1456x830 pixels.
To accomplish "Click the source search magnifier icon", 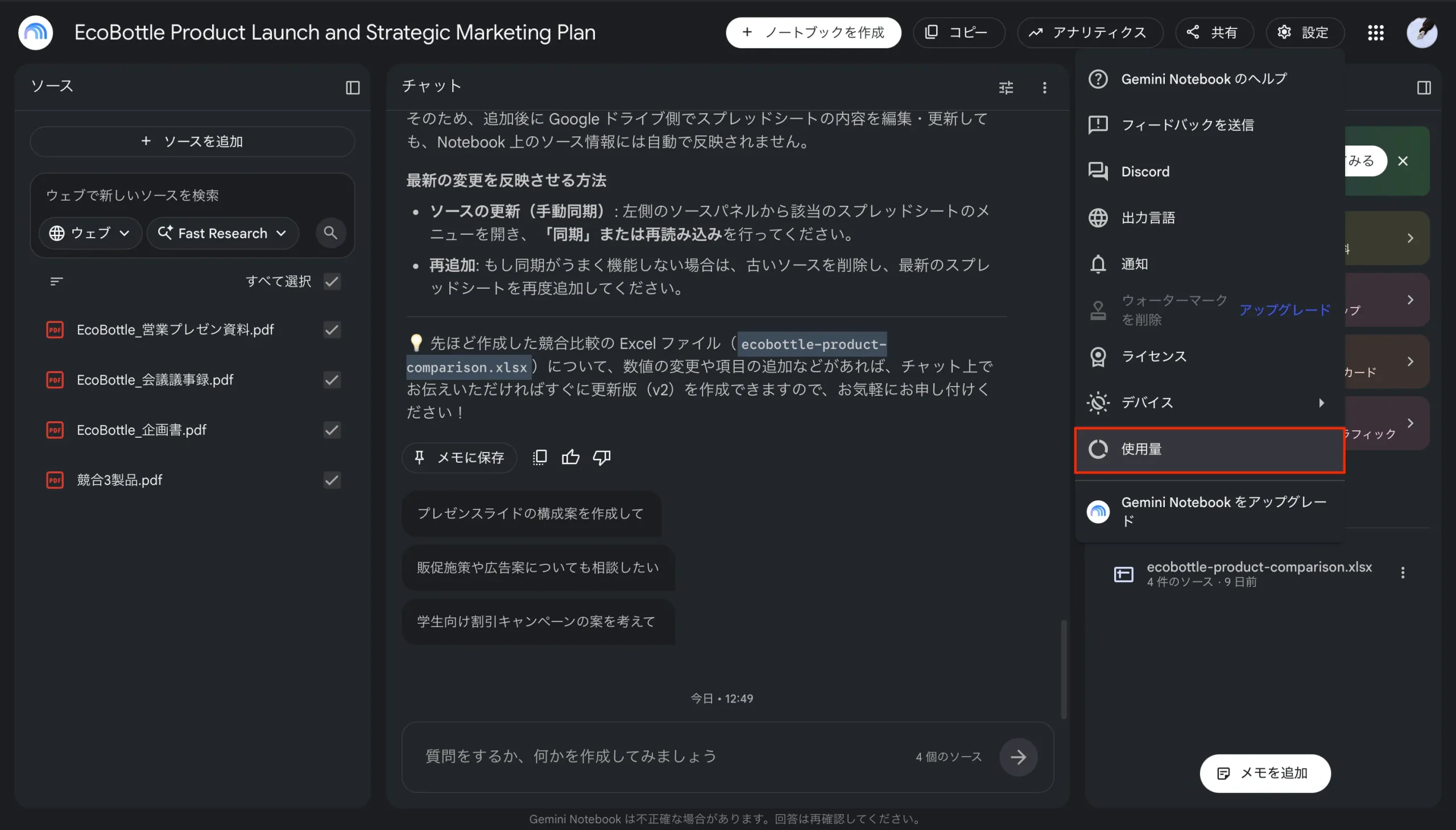I will 331,233.
